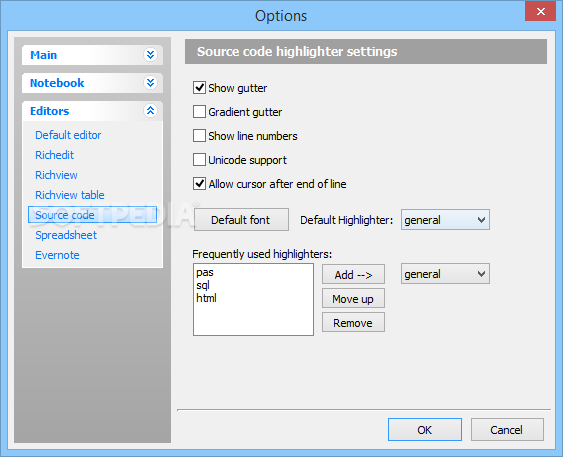The height and width of the screenshot is (457, 563).
Task: Enable the Gradient gutter checkbox
Action: click(x=199, y=112)
